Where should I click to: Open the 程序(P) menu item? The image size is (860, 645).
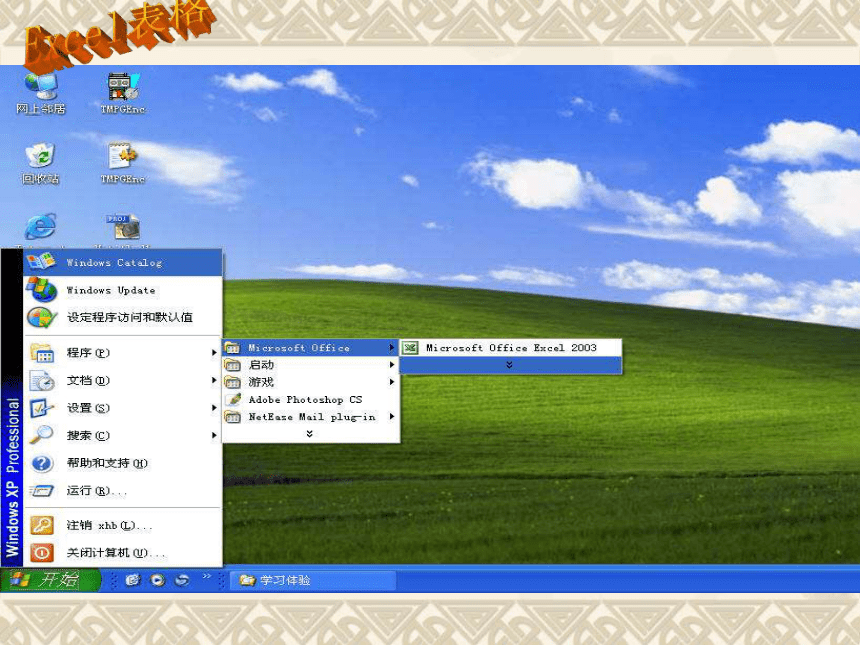click(123, 353)
